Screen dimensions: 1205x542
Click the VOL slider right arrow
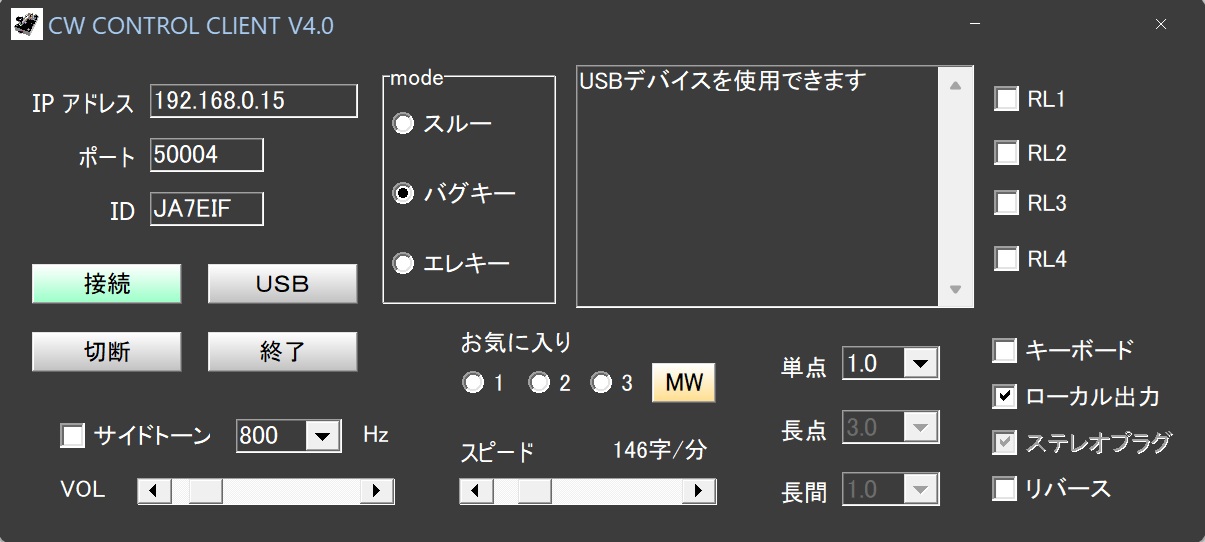point(377,491)
